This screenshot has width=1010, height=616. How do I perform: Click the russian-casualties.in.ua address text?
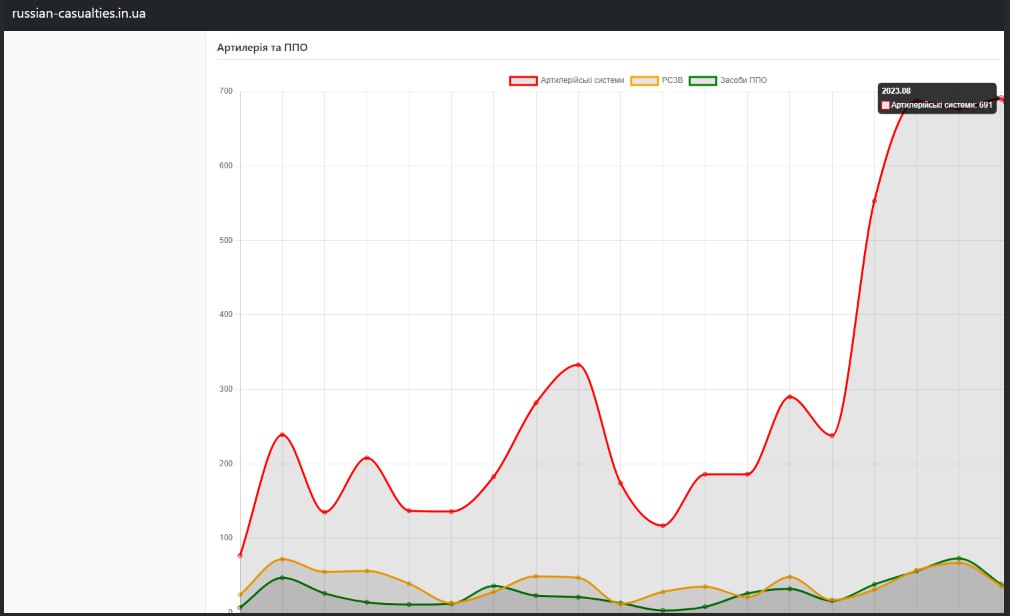78,14
